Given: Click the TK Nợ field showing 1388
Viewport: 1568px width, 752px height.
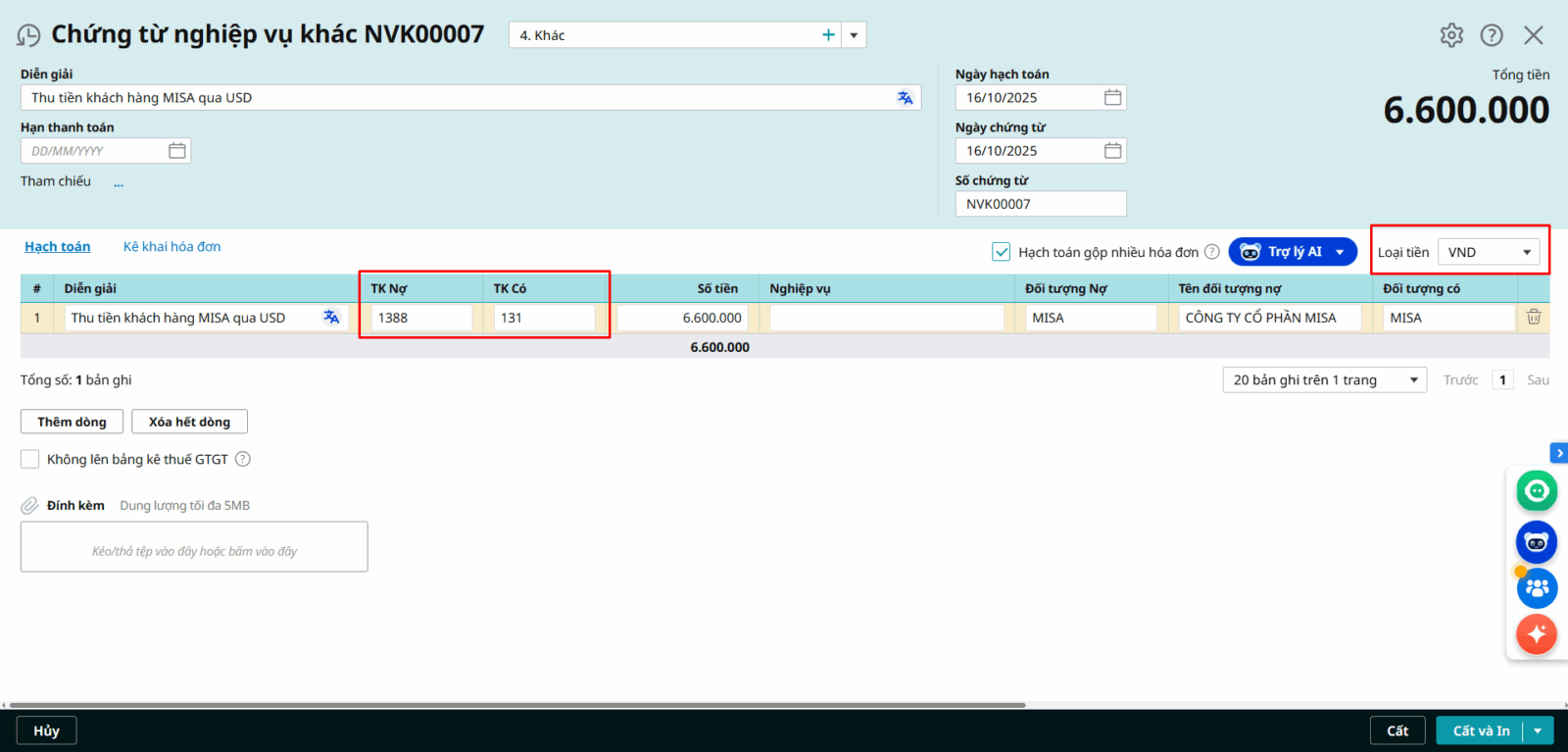Looking at the screenshot, I should coord(420,318).
